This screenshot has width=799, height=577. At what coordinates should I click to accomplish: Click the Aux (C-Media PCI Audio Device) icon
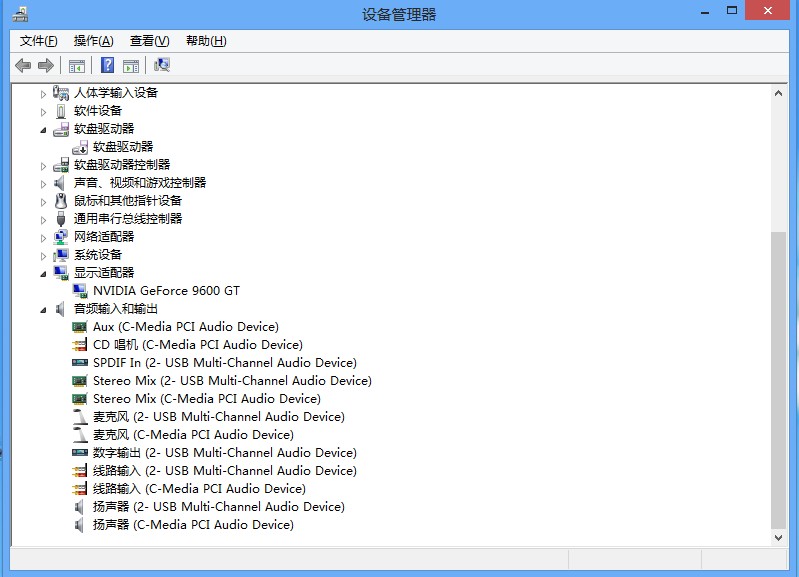[79, 327]
